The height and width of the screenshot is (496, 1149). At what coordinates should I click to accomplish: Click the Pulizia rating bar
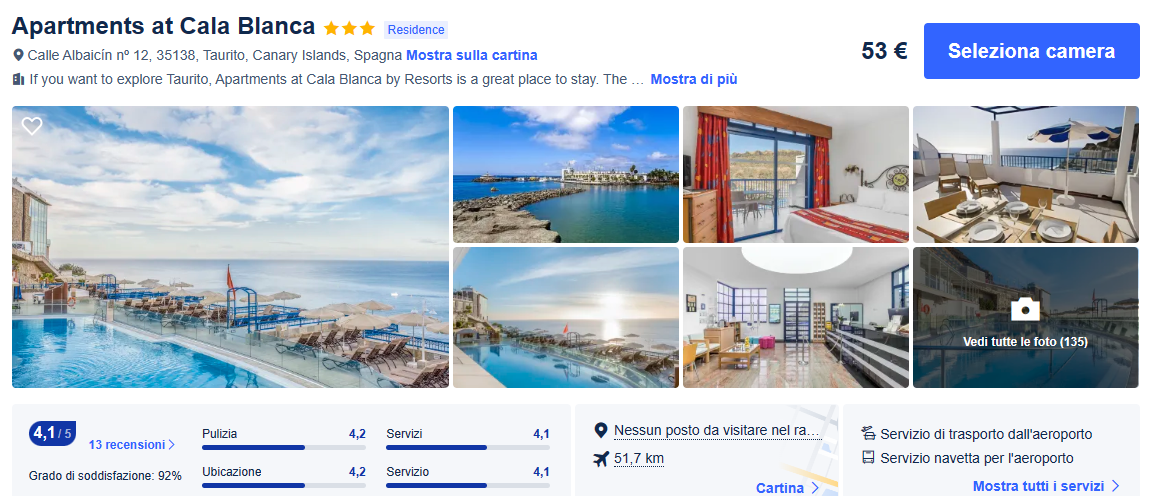point(253,447)
